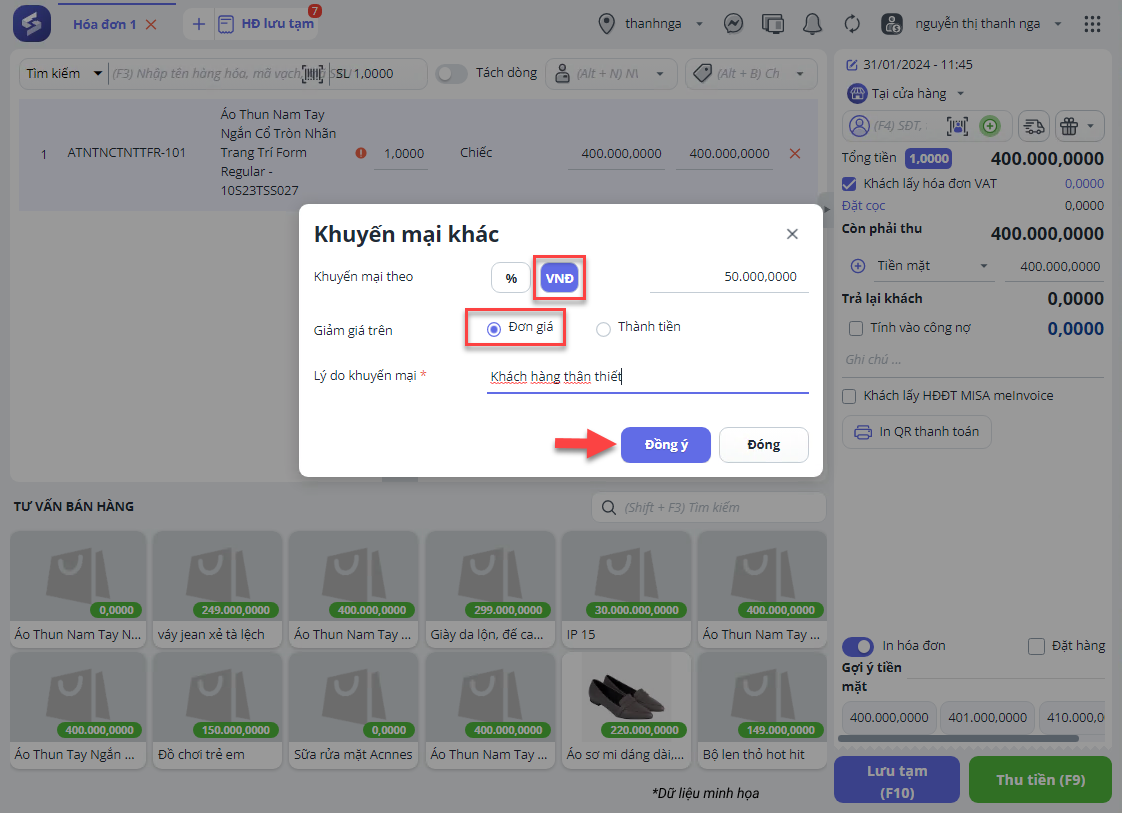Check Khách lấy HĐĐT MISA meInvoice
Image resolution: width=1122 pixels, height=813 pixels.
coord(849,396)
